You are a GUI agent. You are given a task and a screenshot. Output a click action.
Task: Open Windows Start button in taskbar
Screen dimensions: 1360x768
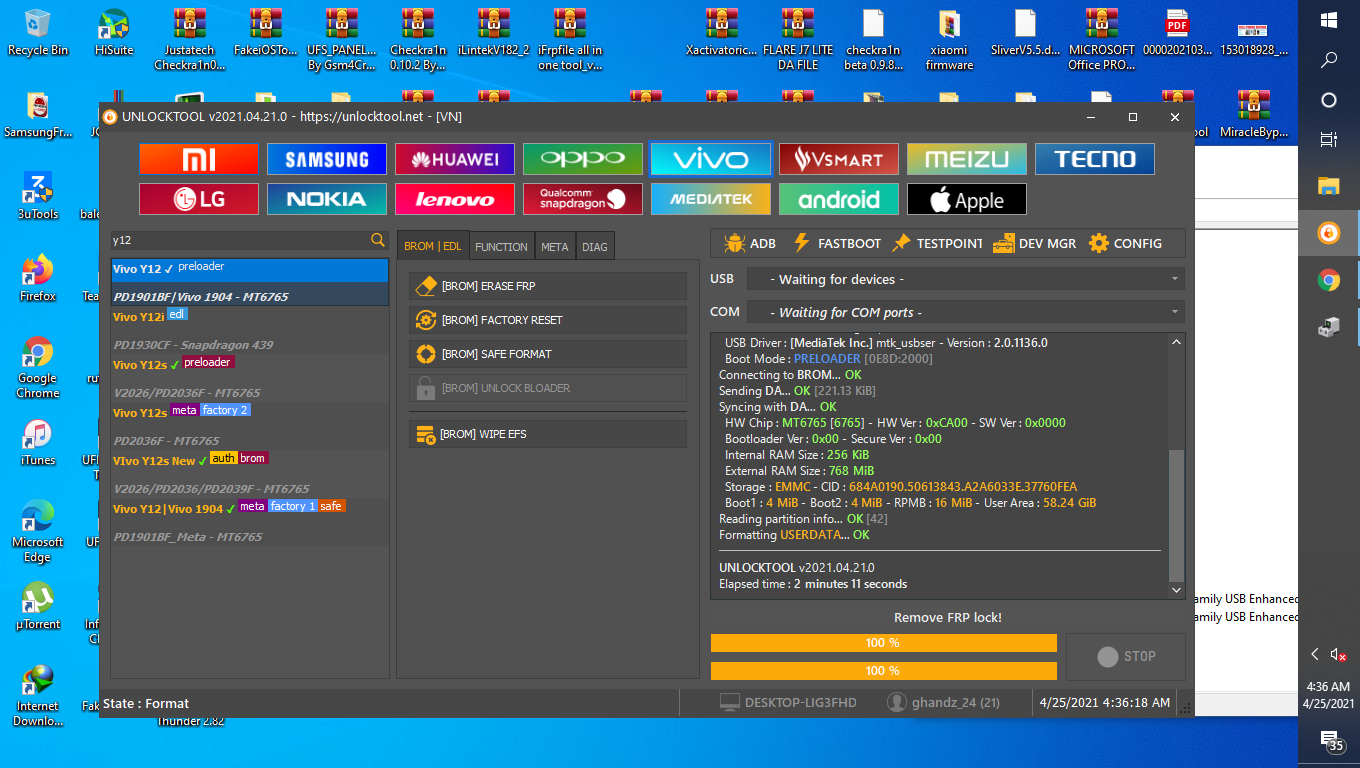[1329, 20]
